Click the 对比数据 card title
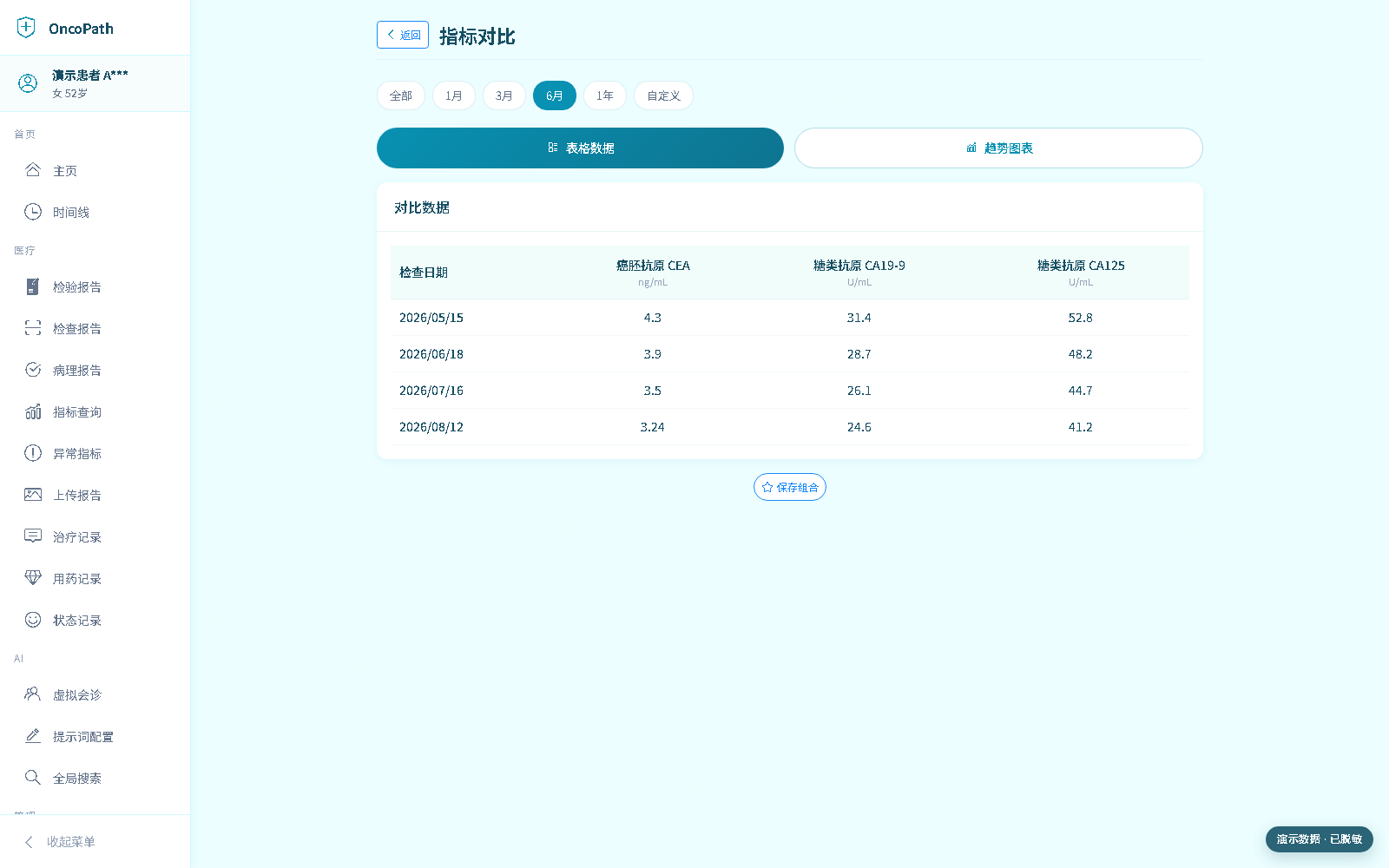The width and height of the screenshot is (1389, 868). (422, 207)
